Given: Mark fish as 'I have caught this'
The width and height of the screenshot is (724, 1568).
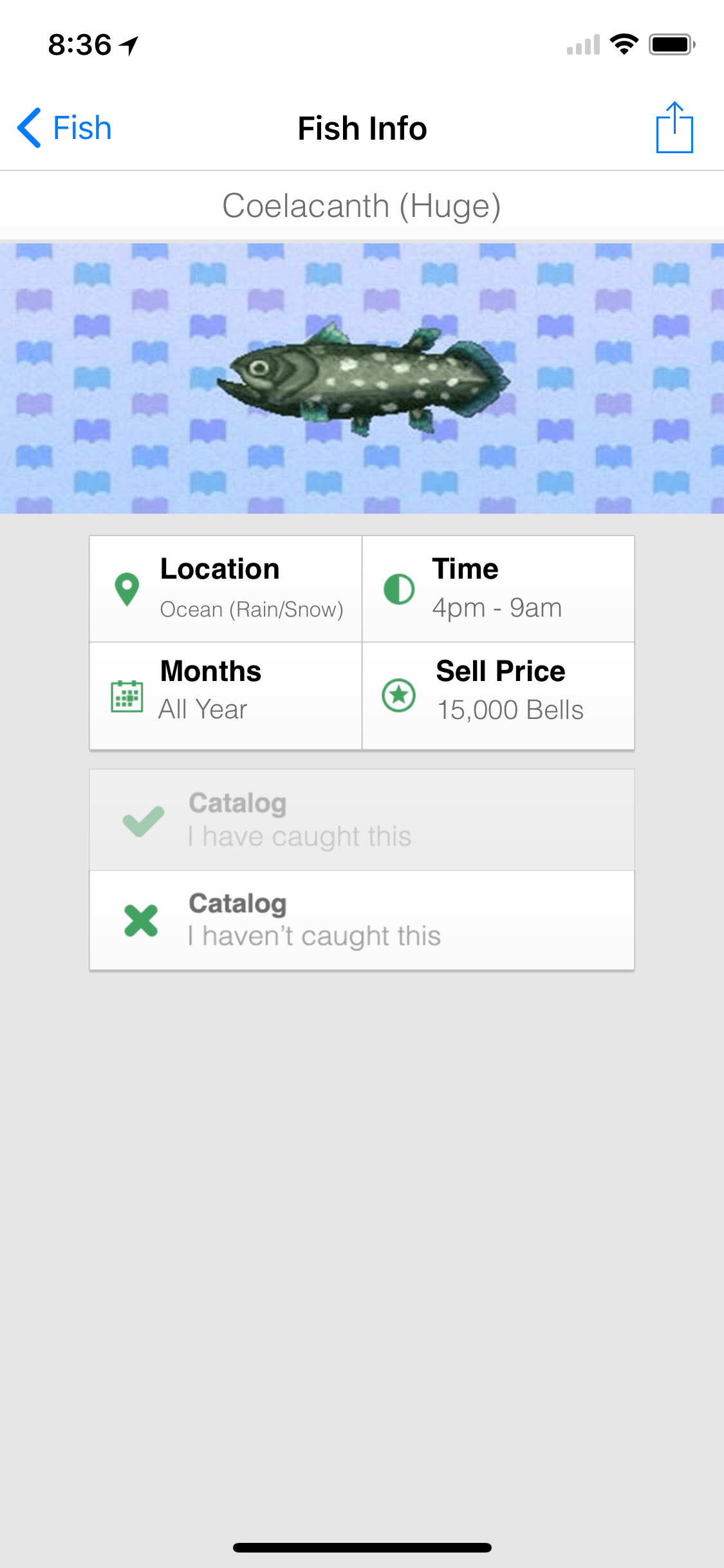Looking at the screenshot, I should pos(362,820).
